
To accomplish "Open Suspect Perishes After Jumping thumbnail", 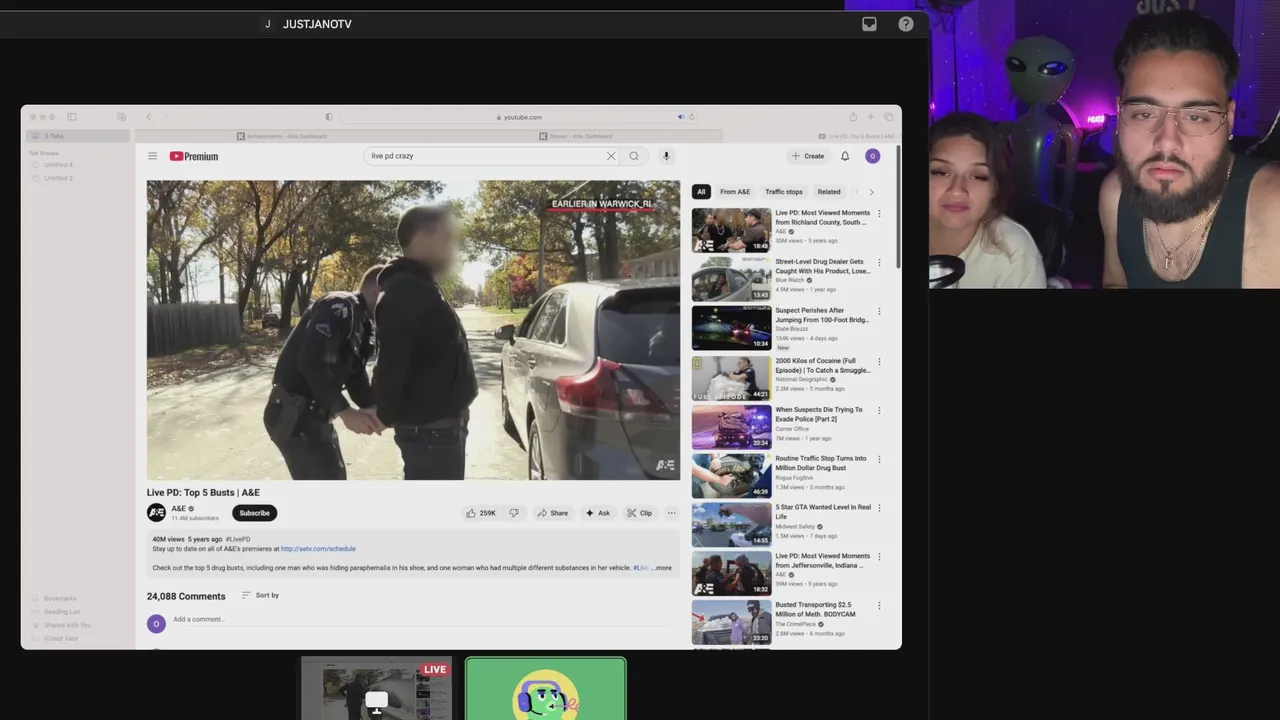I will [x=732, y=328].
